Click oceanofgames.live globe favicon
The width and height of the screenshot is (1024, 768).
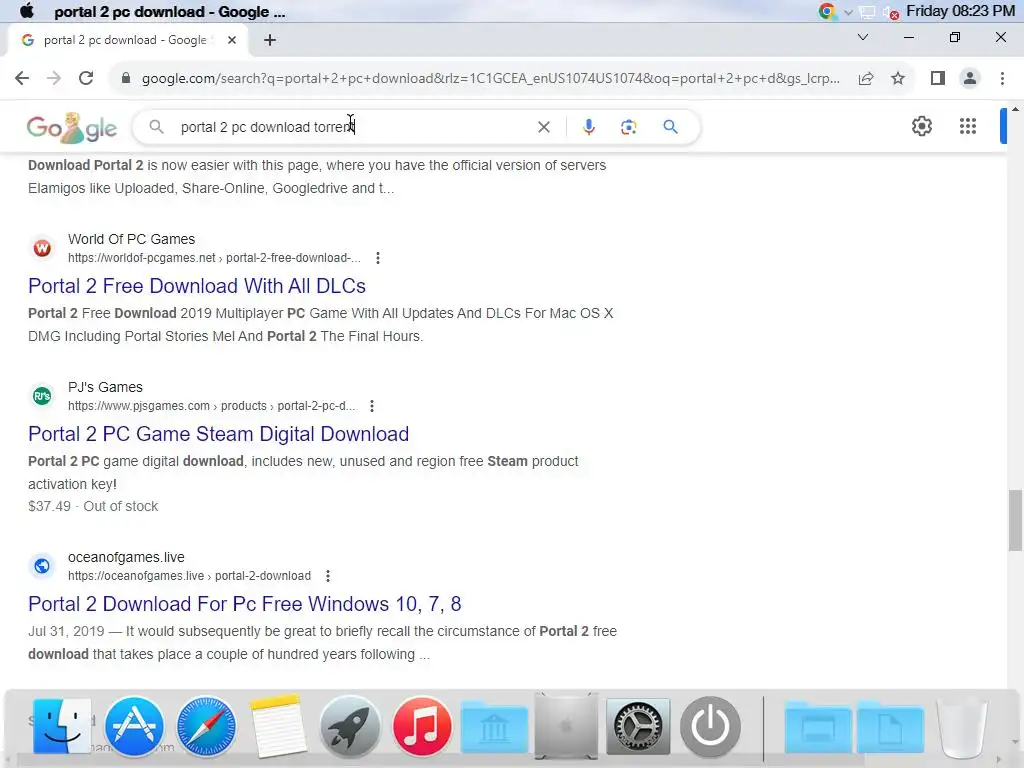42,566
